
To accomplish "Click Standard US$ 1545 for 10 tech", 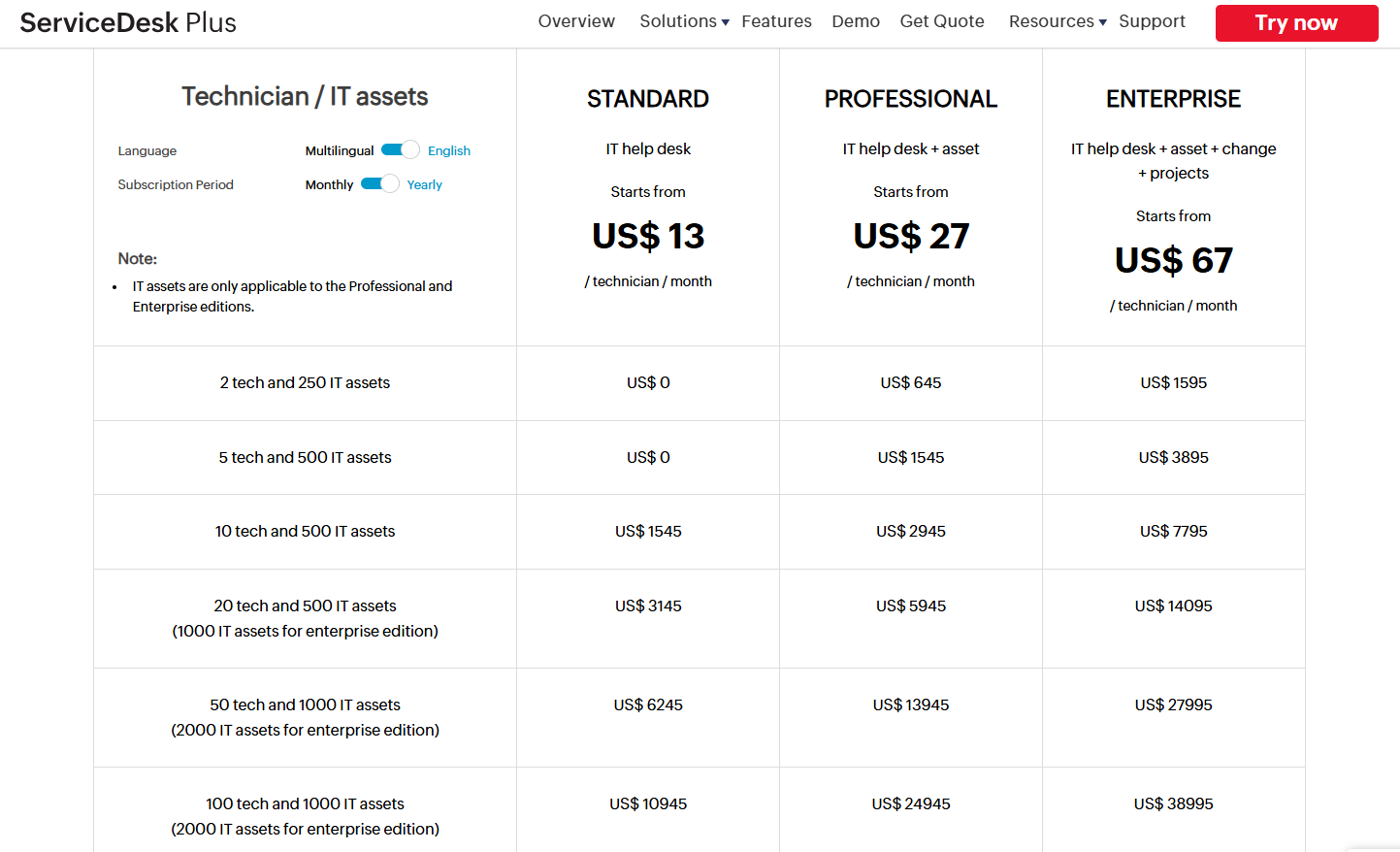I will (x=648, y=531).
